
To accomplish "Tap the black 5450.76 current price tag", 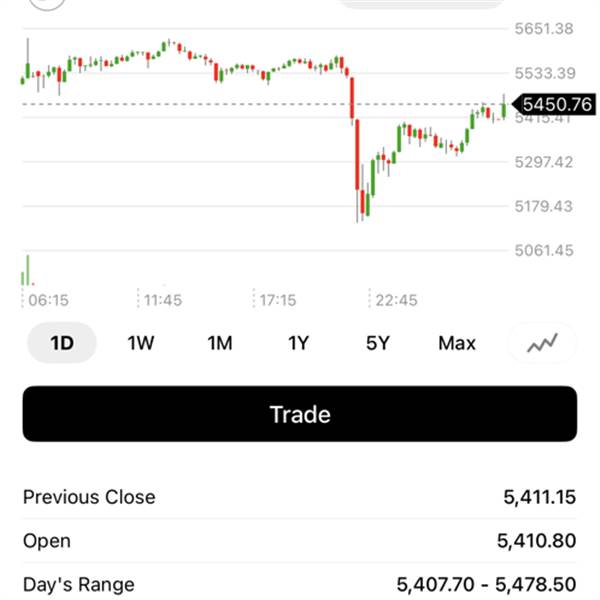I will coord(554,104).
